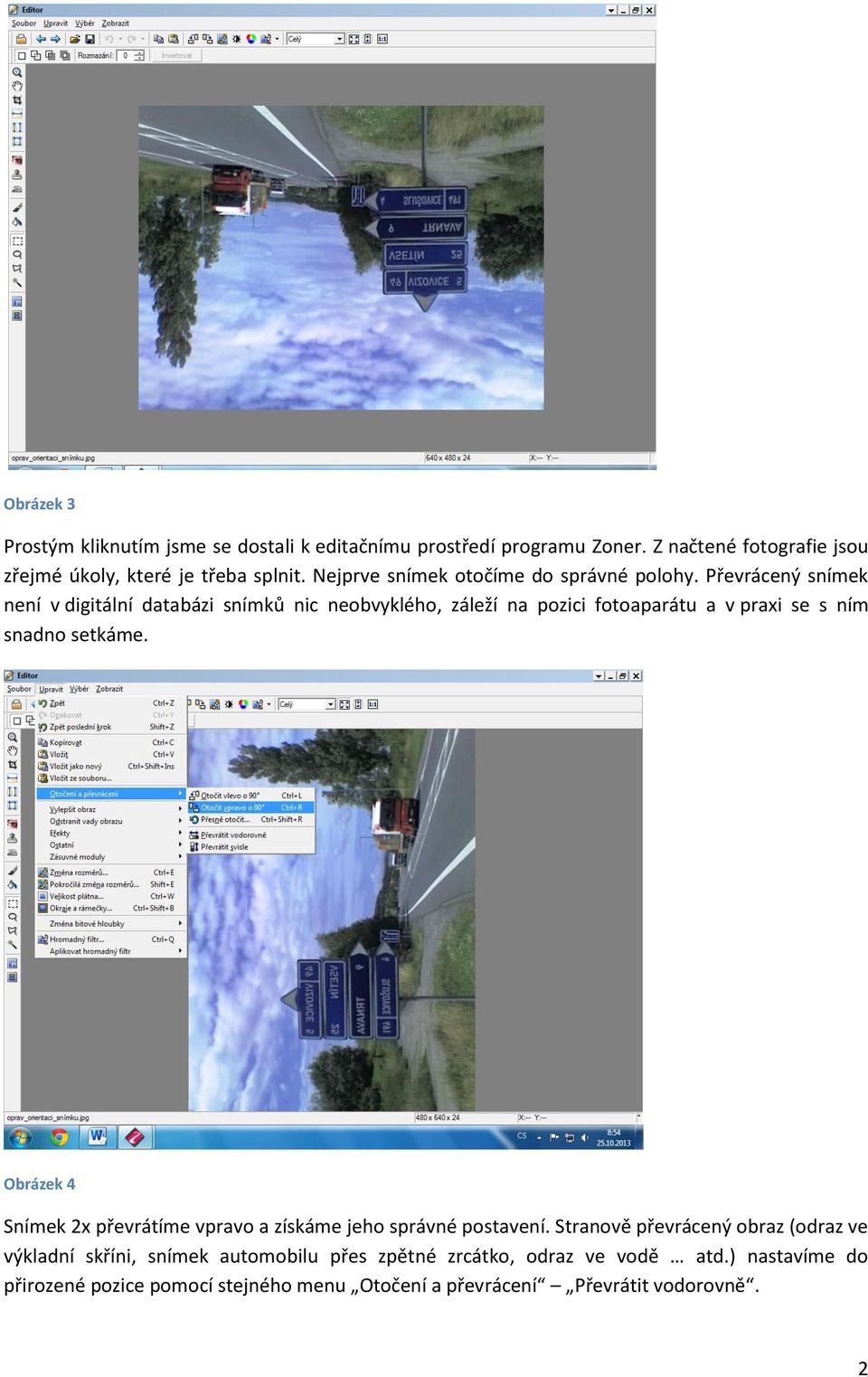The height and width of the screenshot is (1377, 868).
Task: Choose Převrátit svisle from the submenu
Action: (x=250, y=847)
